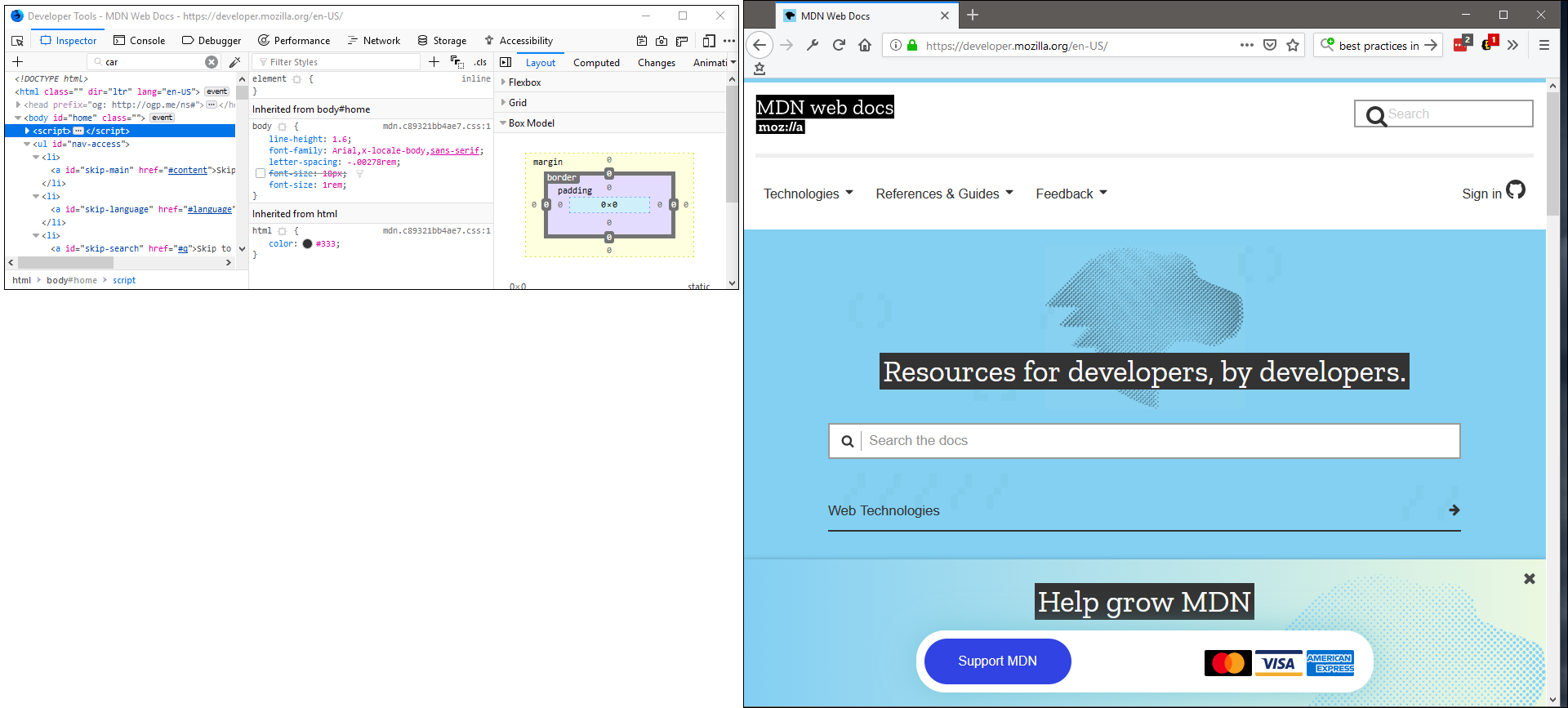Reload the MDN page
1568x708 pixels.
839,46
